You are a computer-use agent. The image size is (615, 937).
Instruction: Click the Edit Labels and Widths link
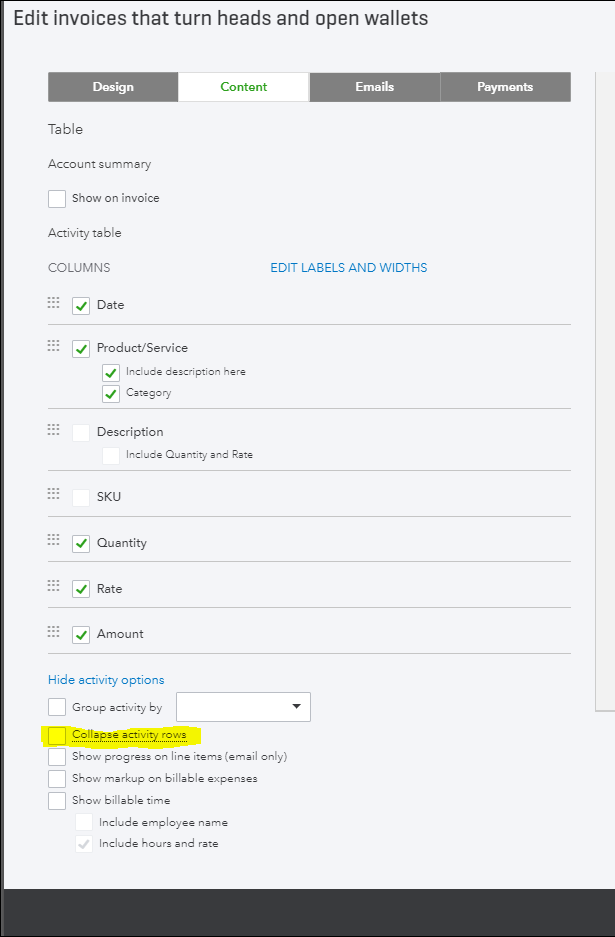click(348, 268)
